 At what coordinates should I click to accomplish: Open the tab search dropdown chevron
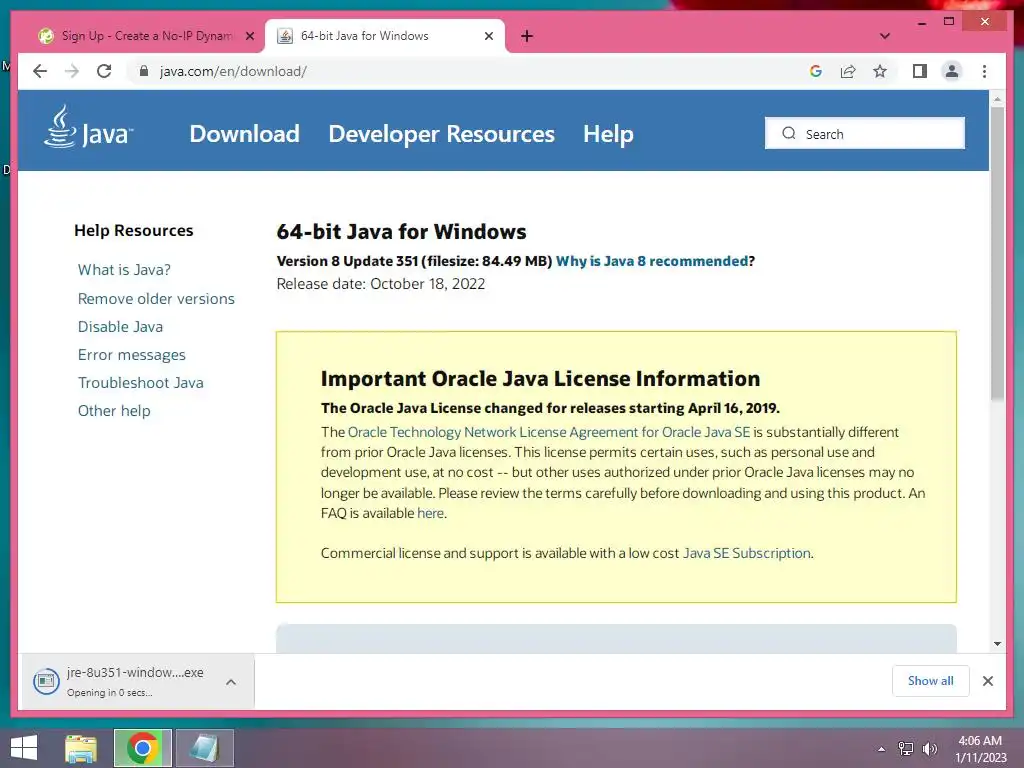885,36
